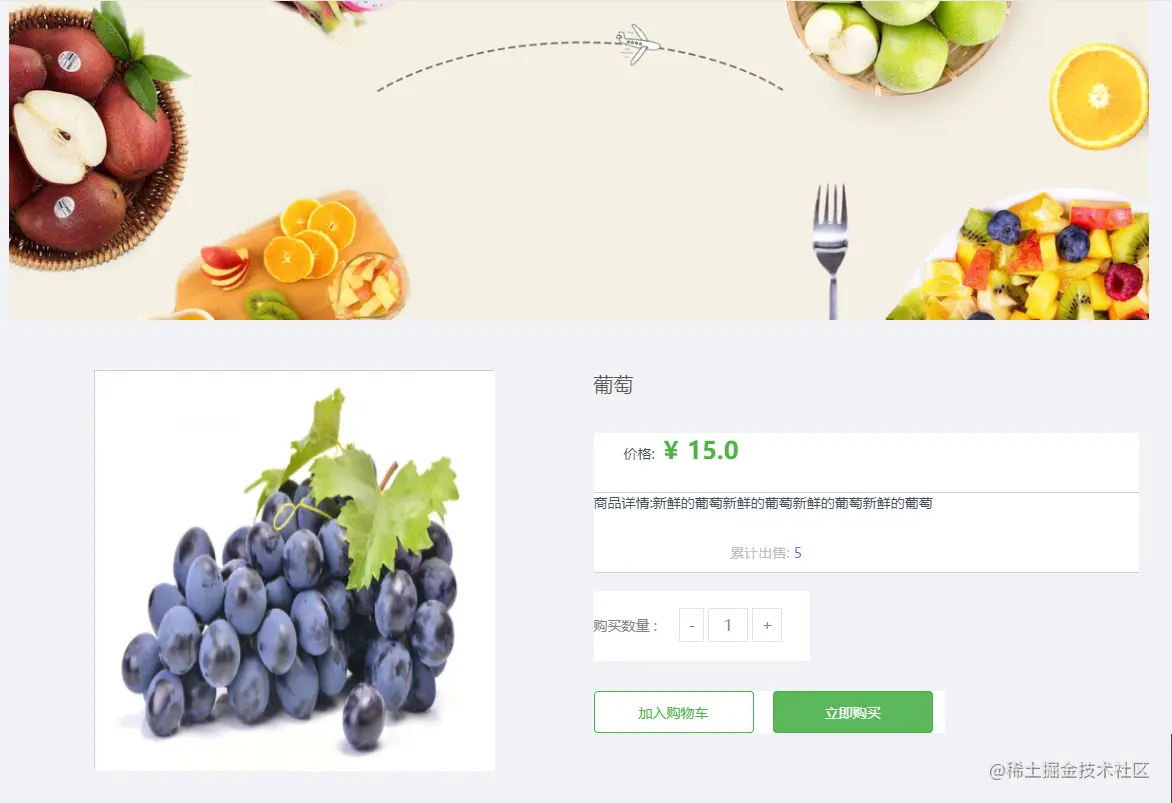Click the purchase quantity input field
The image size is (1172, 803).
728,625
